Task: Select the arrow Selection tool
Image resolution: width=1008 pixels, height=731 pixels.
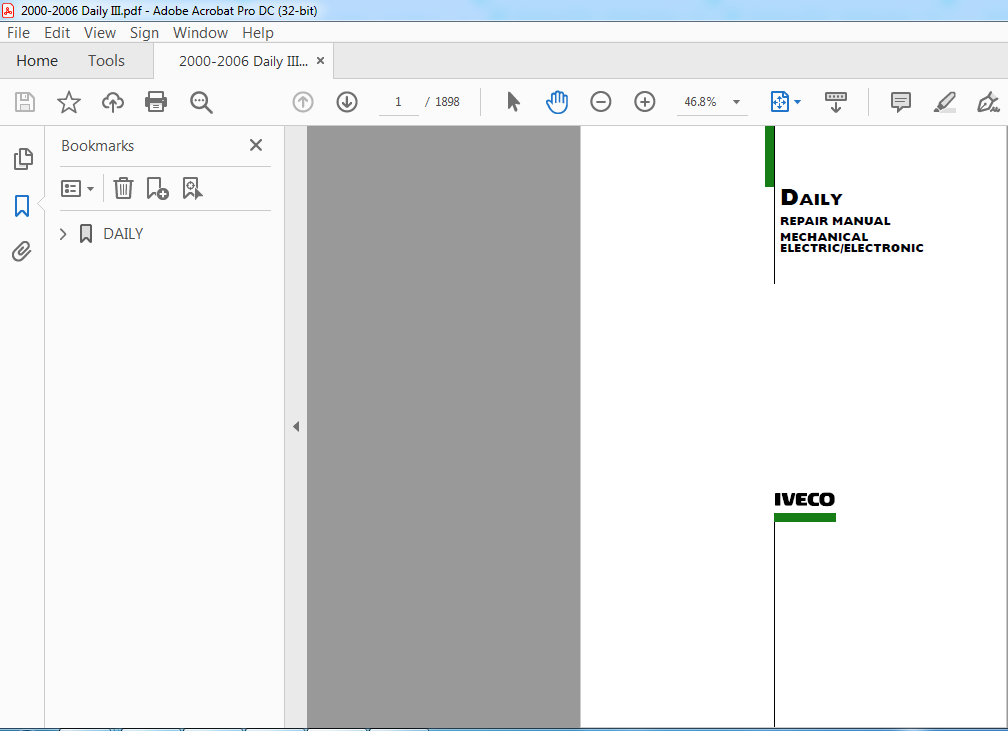Action: pyautogui.click(x=513, y=102)
